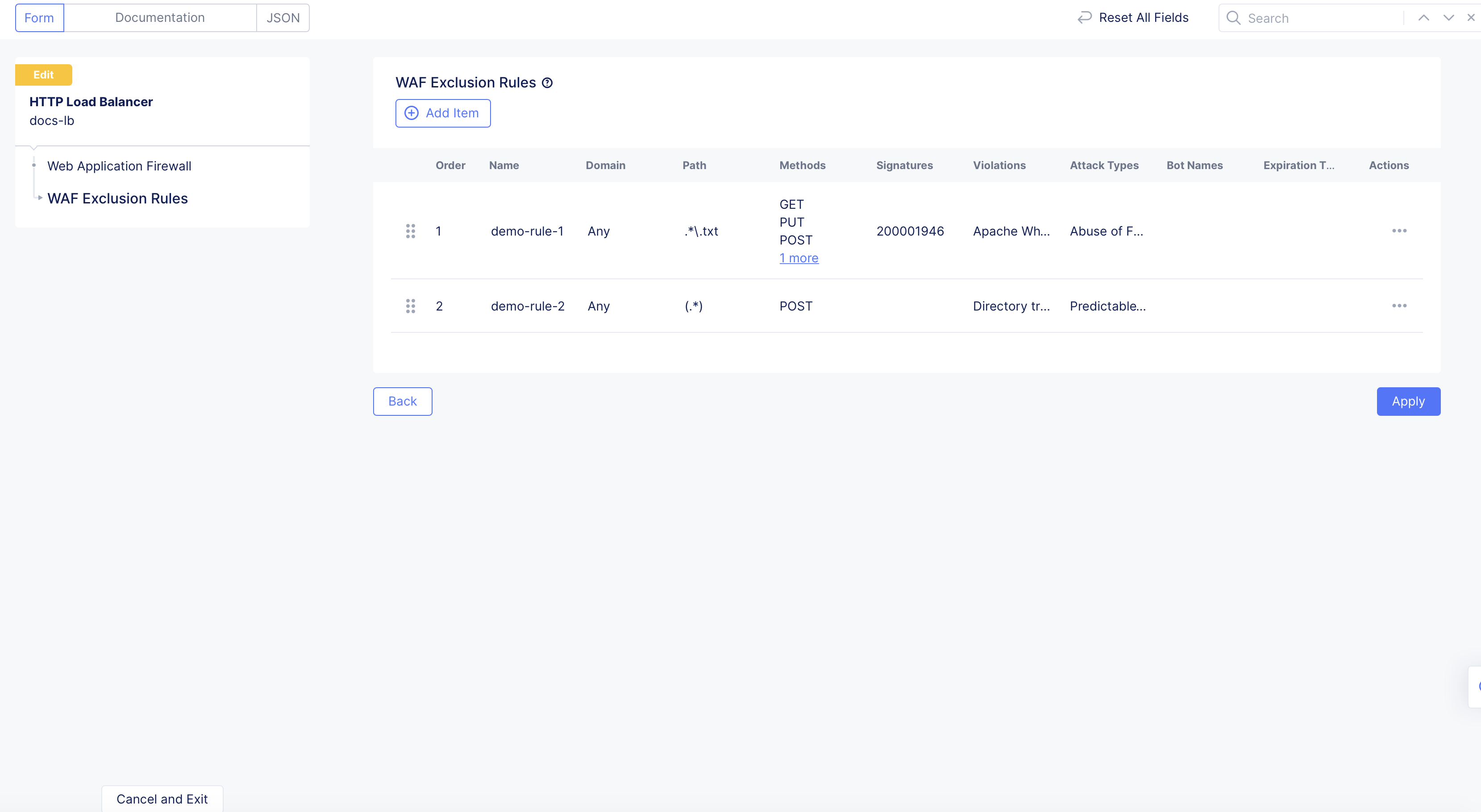
Task: Click Cancel and Exit
Action: pos(162,799)
